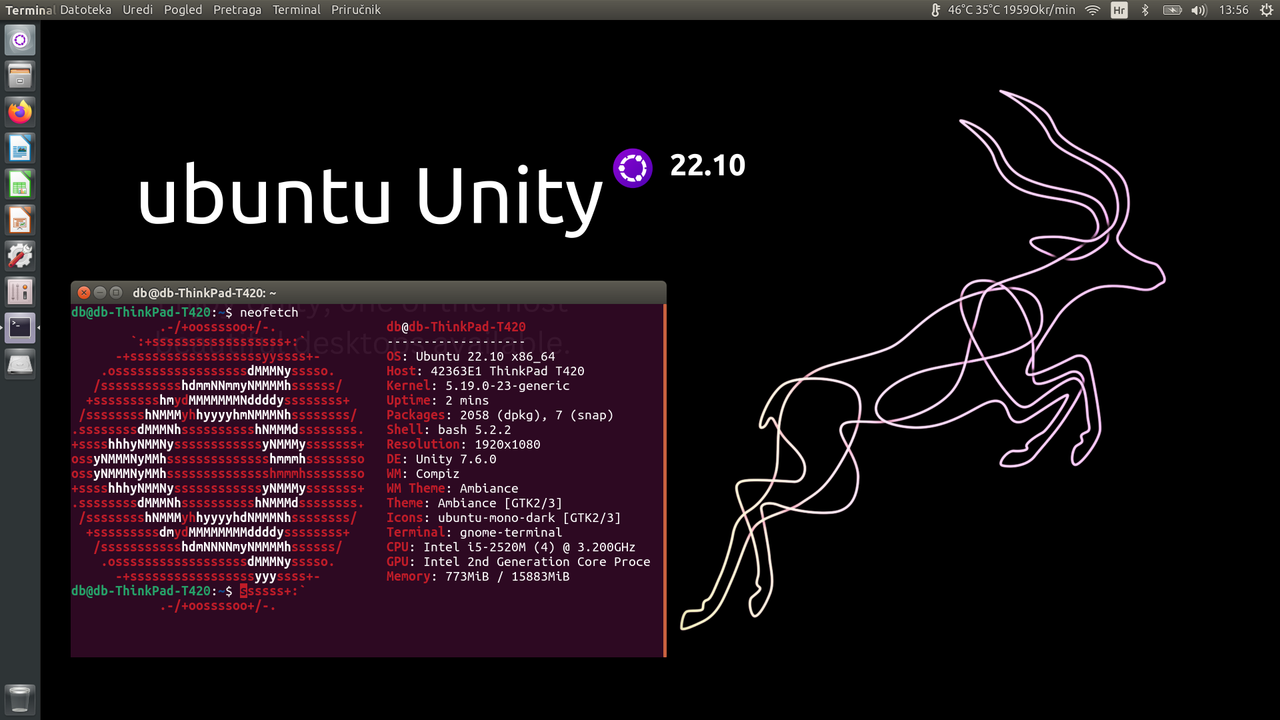Open the Uredi menu
Screen dimensions: 1280x720
(x=138, y=10)
